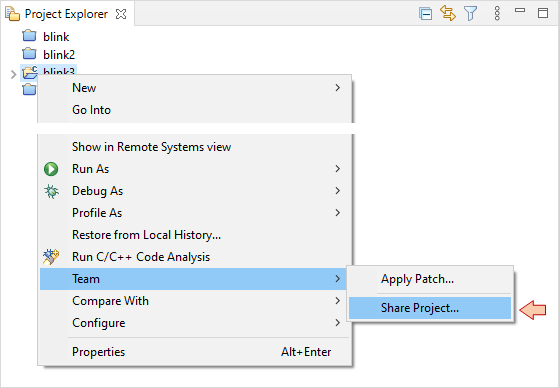
Task: Expand Profile As submenu arrow
Action: [337, 213]
